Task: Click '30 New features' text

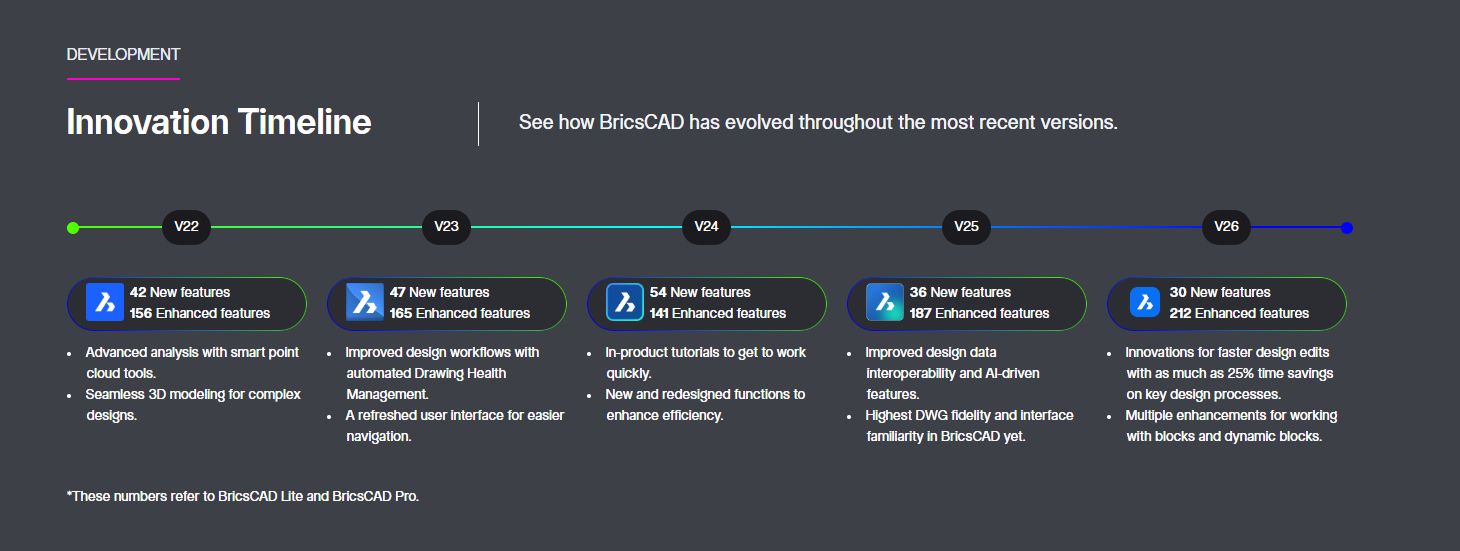Action: tap(1220, 292)
